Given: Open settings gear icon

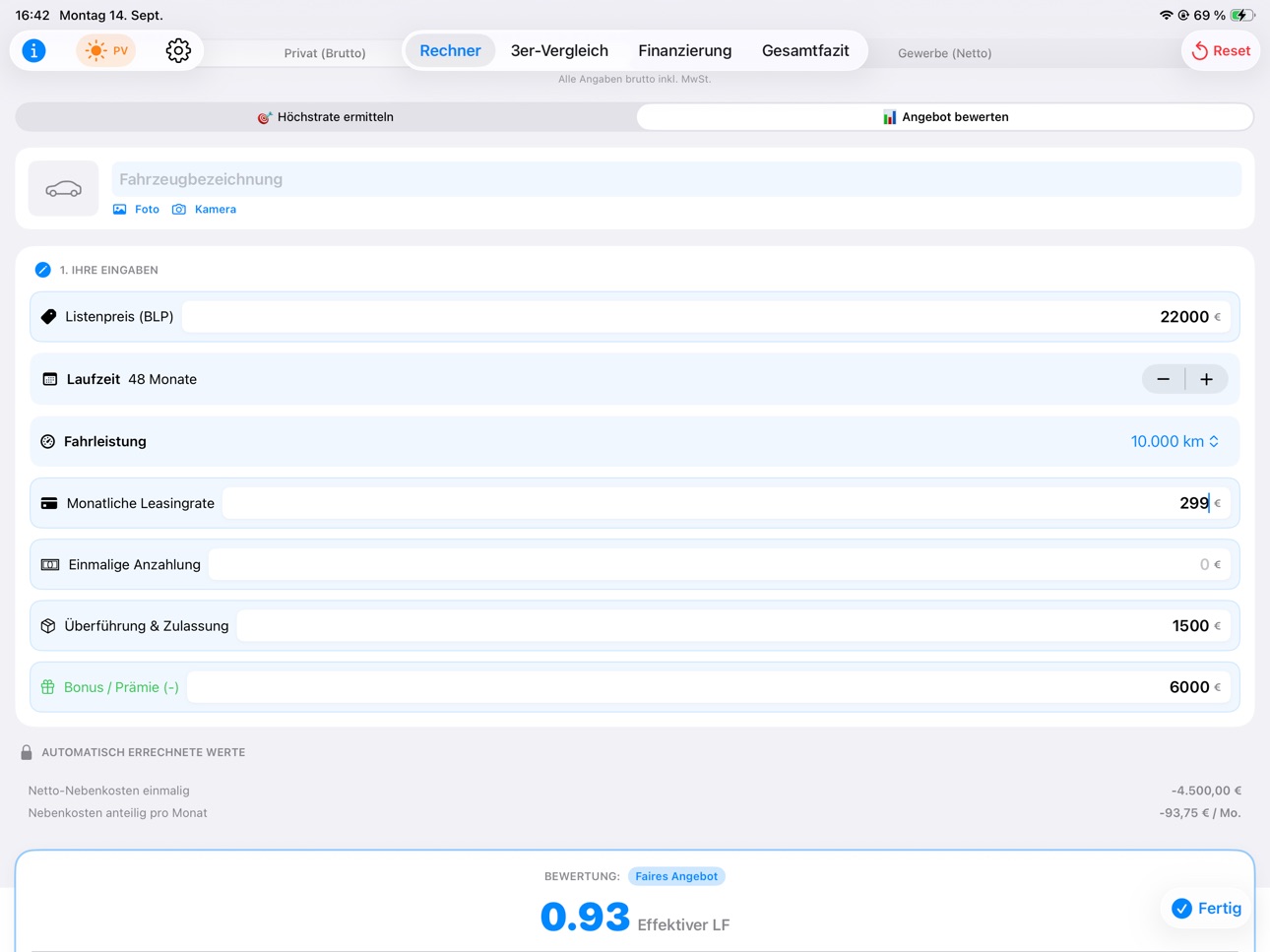Looking at the screenshot, I should tap(178, 50).
